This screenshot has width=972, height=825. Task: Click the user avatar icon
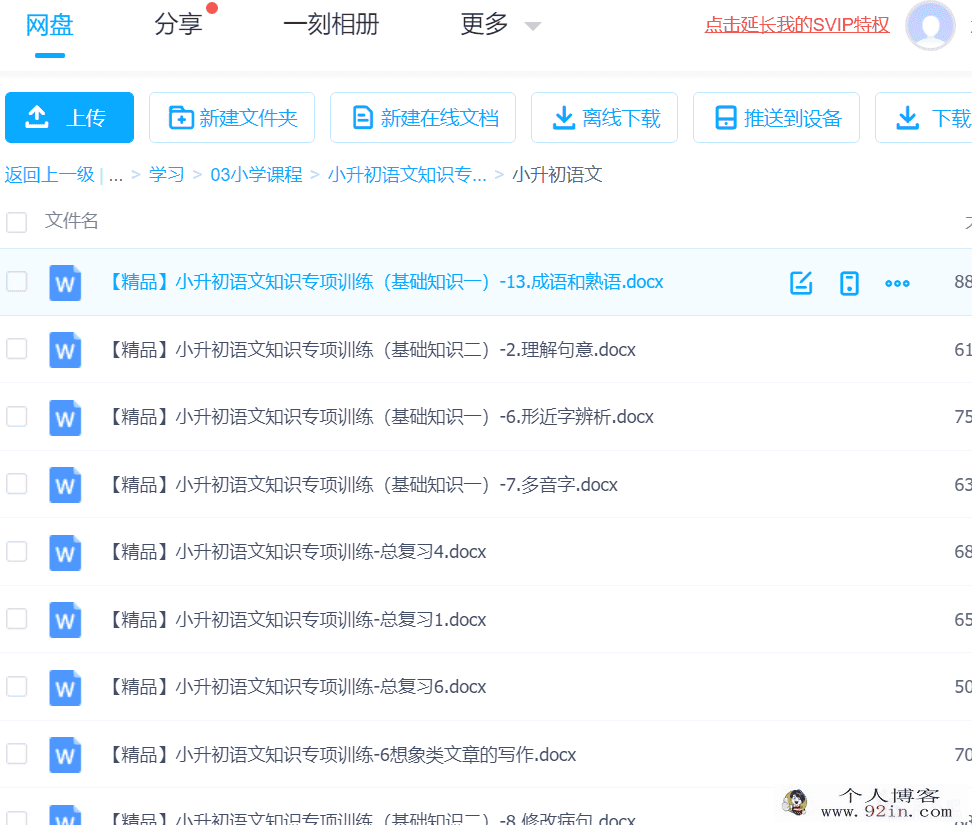[x=930, y=25]
